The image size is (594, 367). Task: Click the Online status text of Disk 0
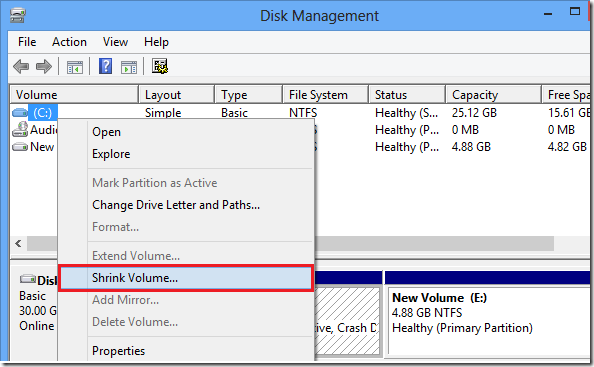pos(37,326)
